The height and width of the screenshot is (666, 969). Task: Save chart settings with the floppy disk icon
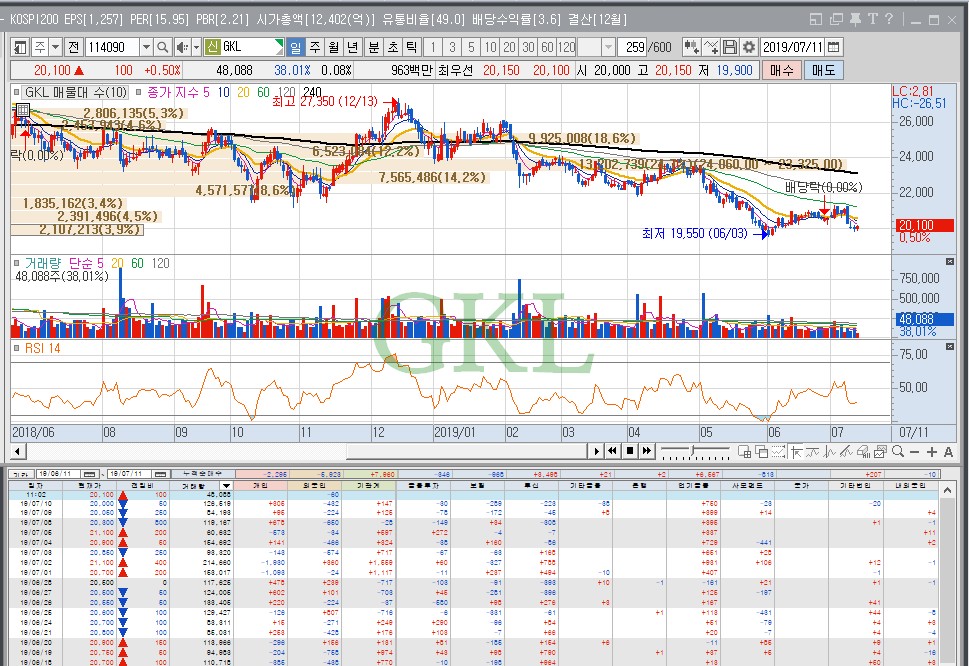(730, 47)
